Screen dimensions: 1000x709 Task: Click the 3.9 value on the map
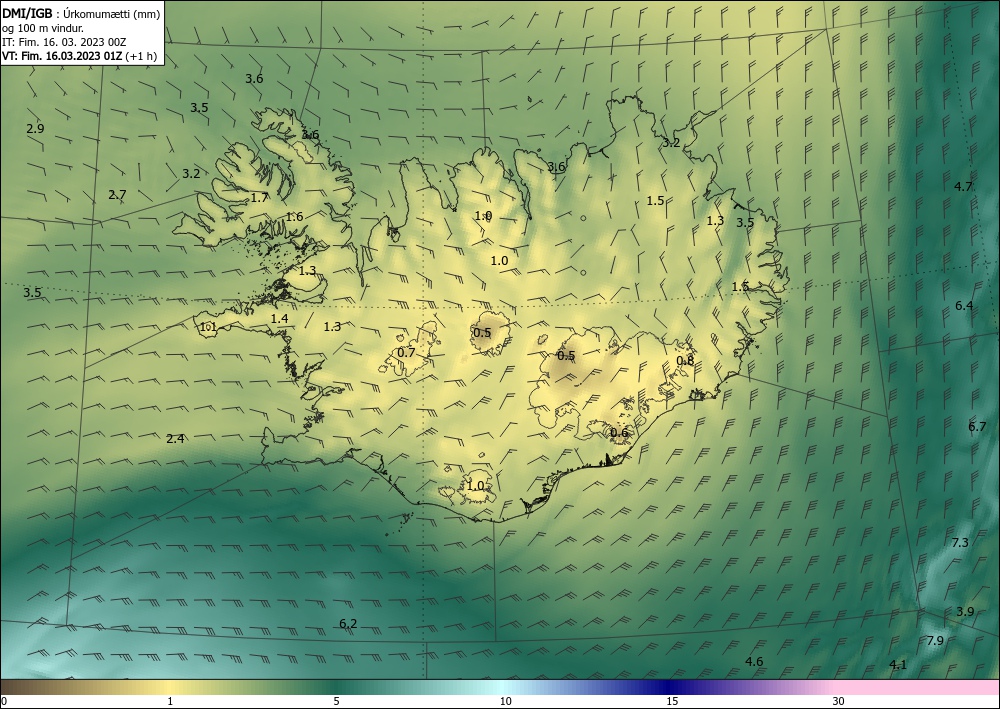tap(965, 611)
